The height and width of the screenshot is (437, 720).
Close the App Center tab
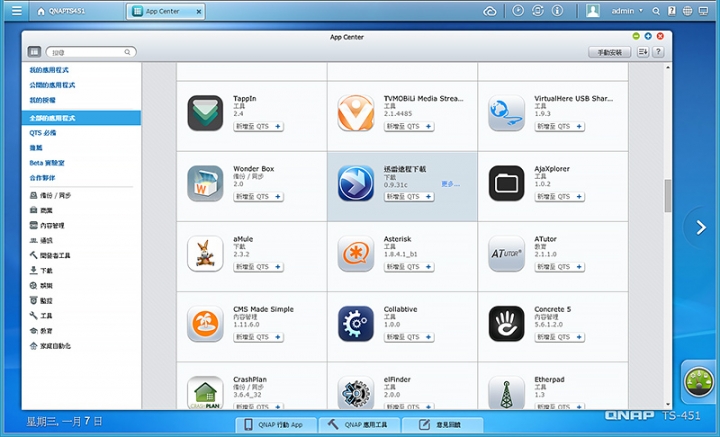pyautogui.click(x=198, y=12)
